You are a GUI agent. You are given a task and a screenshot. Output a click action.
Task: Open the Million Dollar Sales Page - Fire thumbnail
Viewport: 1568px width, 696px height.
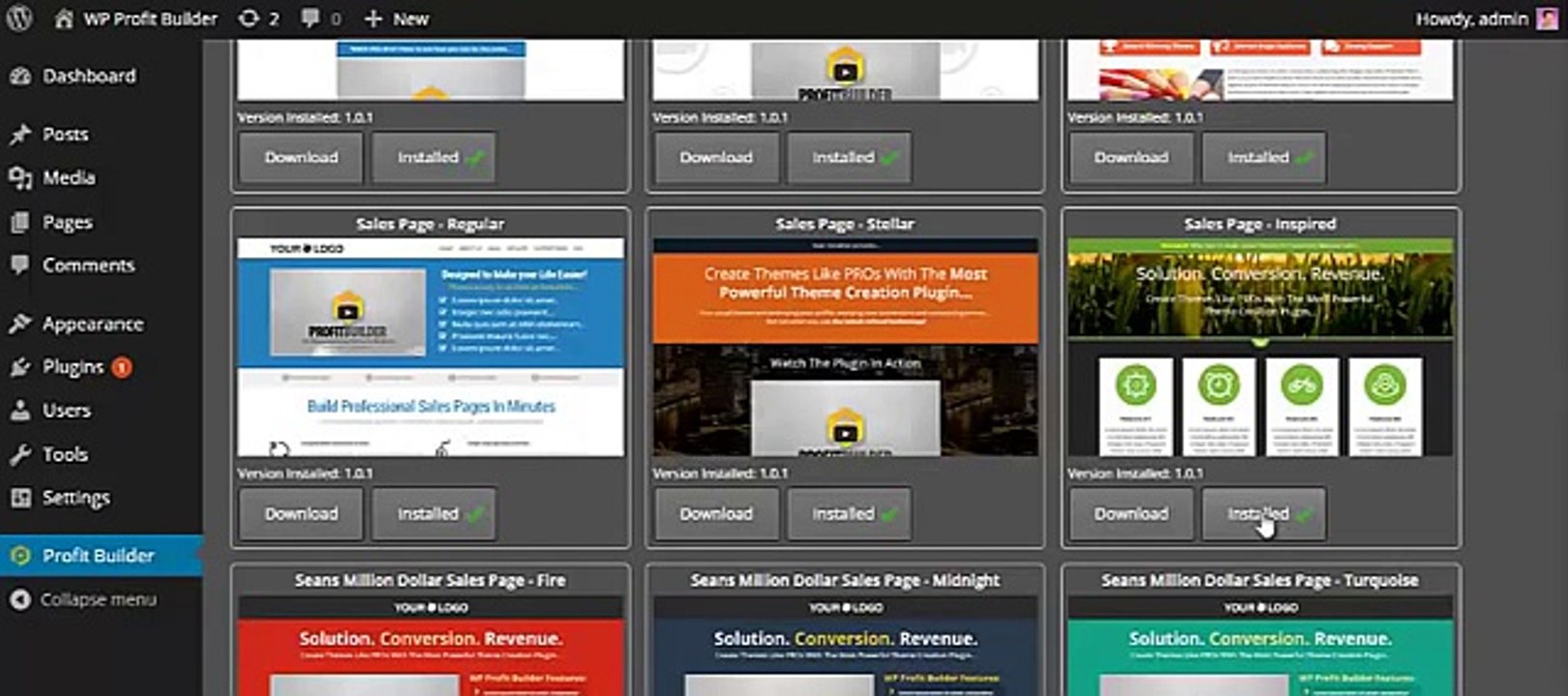430,646
